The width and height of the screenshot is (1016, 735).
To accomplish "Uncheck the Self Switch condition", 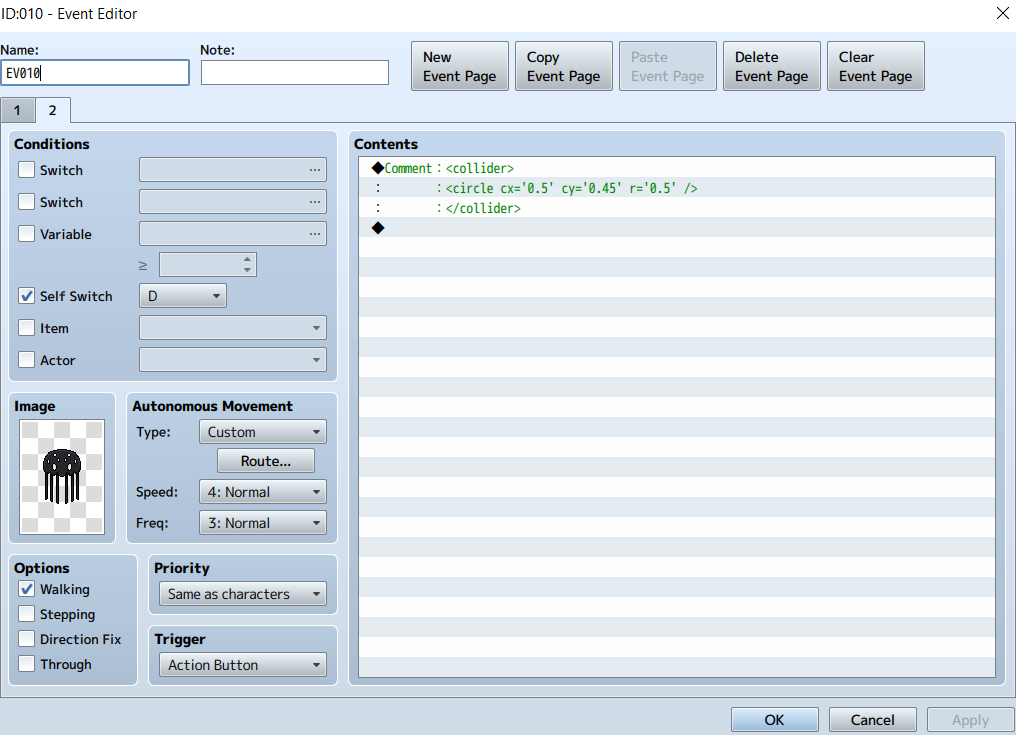I will (27, 296).
